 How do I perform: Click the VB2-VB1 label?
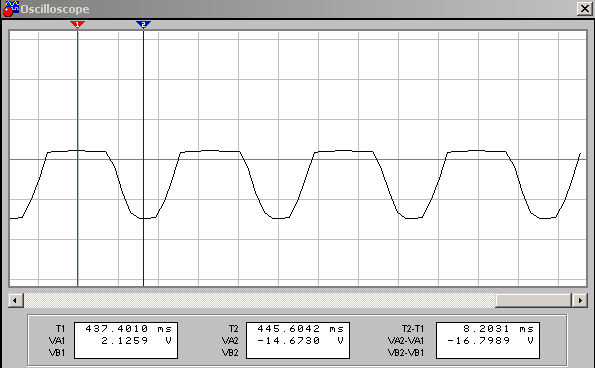[x=406, y=353]
